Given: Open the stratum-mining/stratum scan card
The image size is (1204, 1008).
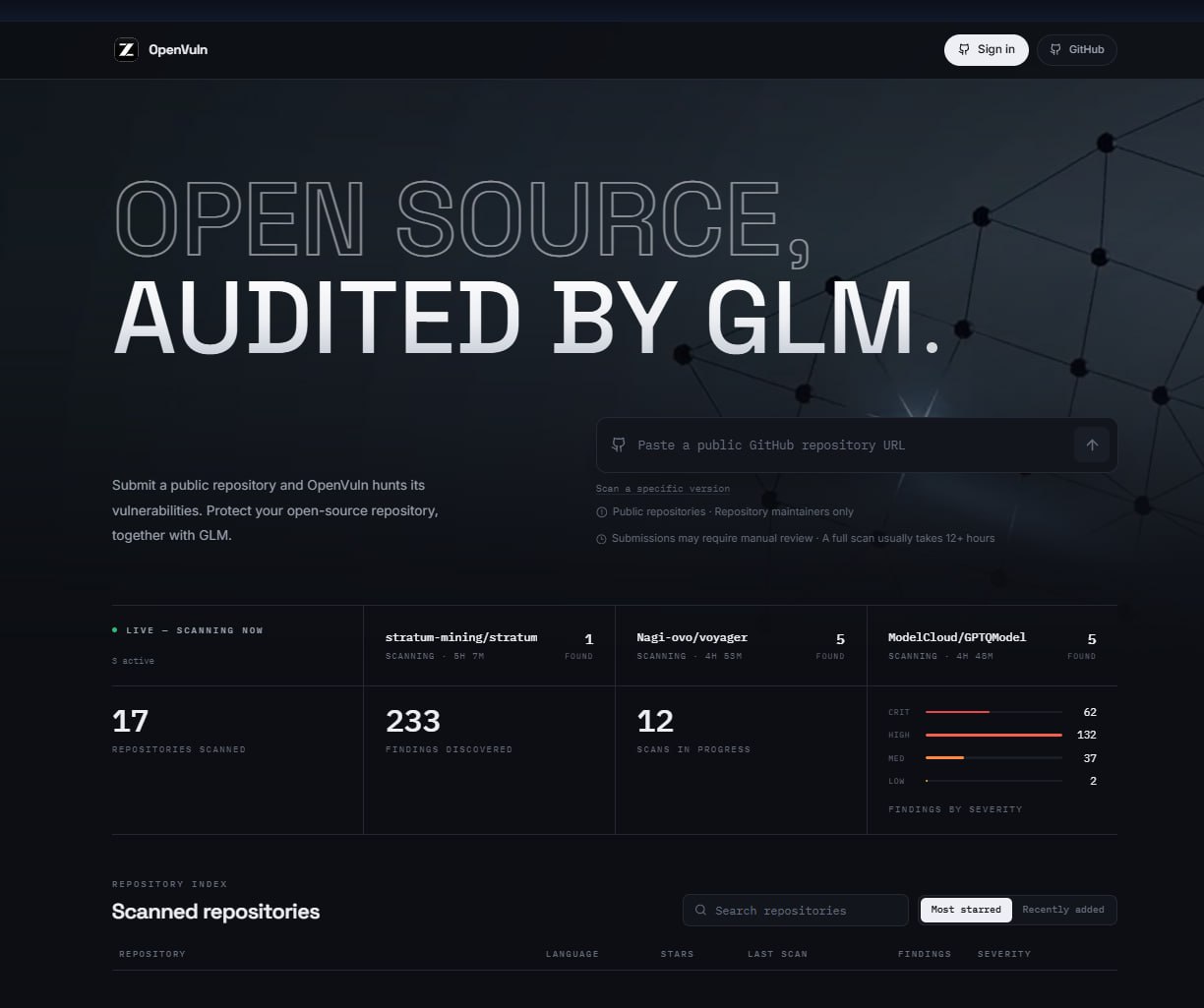Looking at the screenshot, I should pos(489,646).
